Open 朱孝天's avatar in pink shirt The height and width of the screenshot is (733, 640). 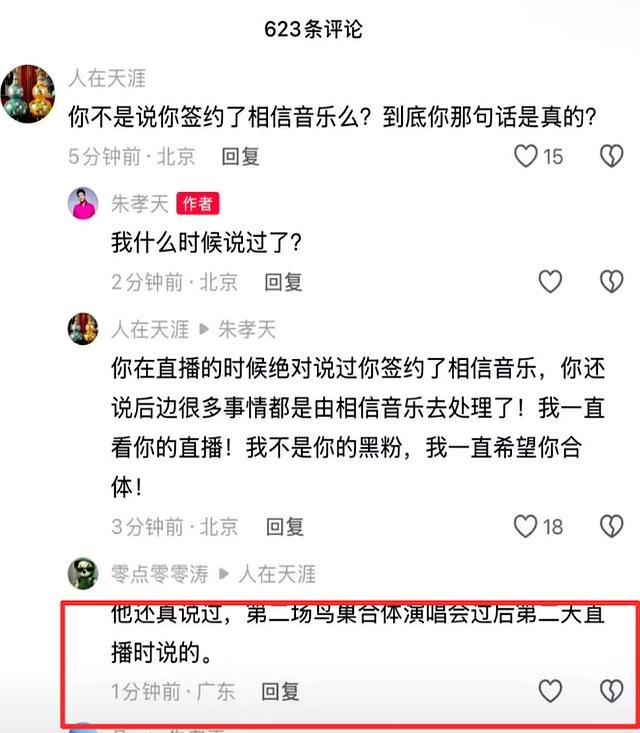83,203
